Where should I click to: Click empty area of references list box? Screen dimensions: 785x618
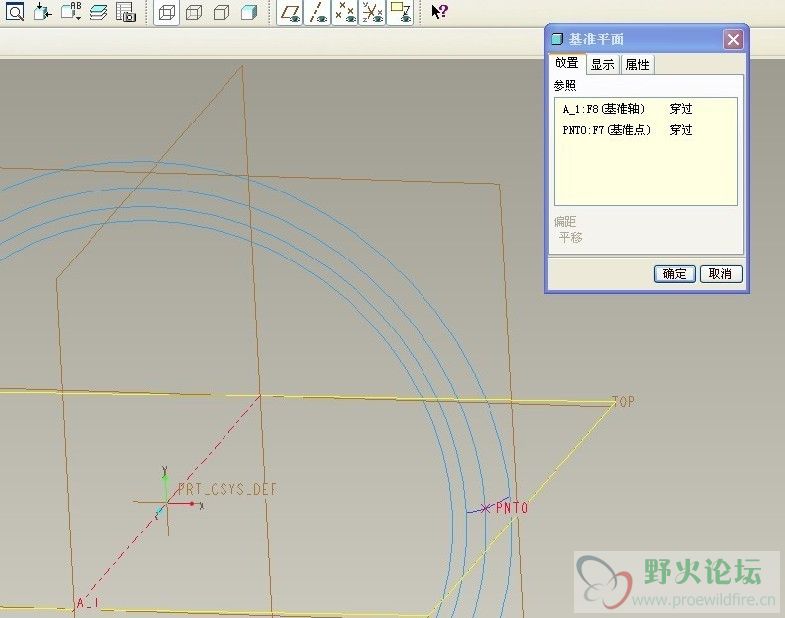coord(646,173)
